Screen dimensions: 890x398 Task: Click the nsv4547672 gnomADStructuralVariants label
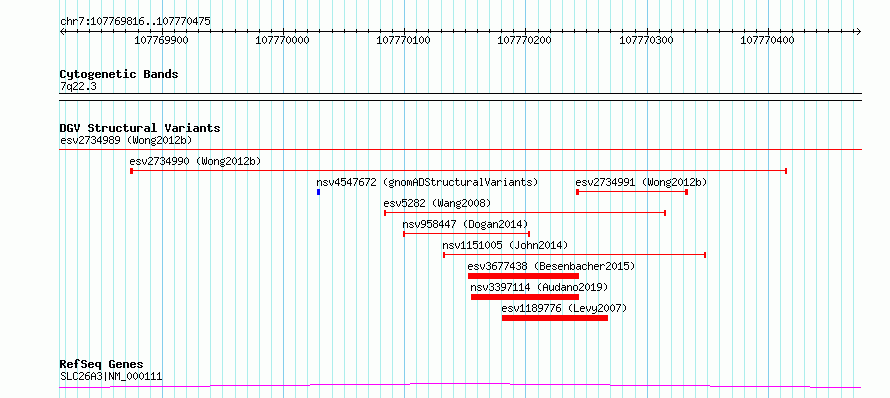click(x=427, y=182)
